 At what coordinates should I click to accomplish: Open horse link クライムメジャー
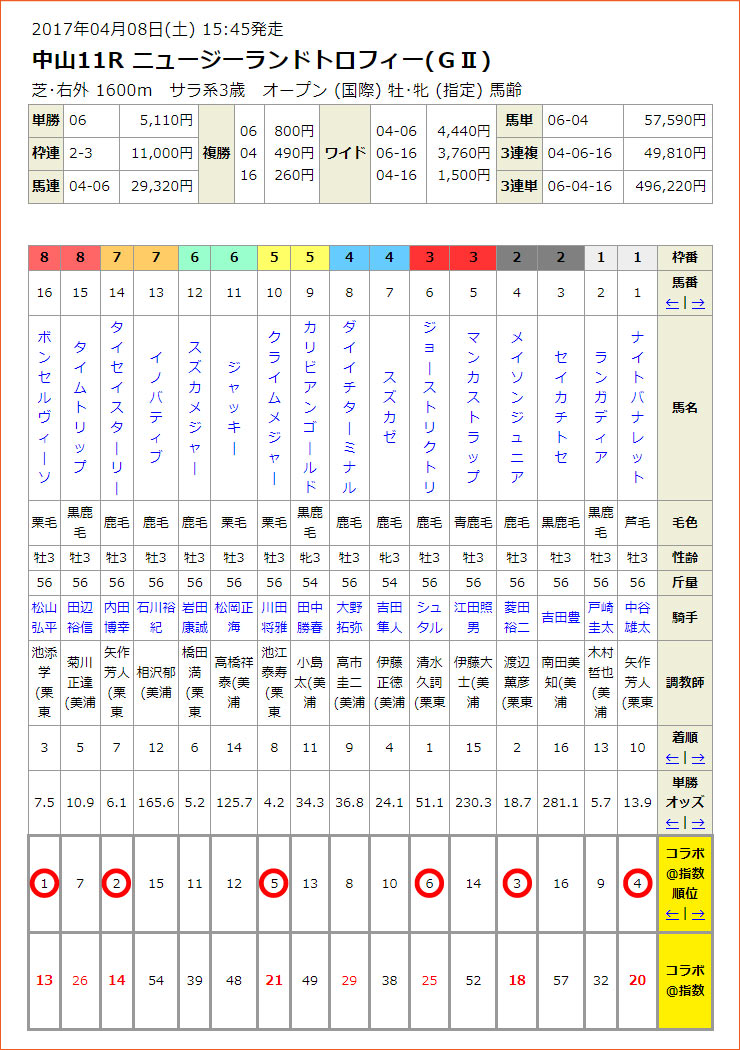click(274, 408)
